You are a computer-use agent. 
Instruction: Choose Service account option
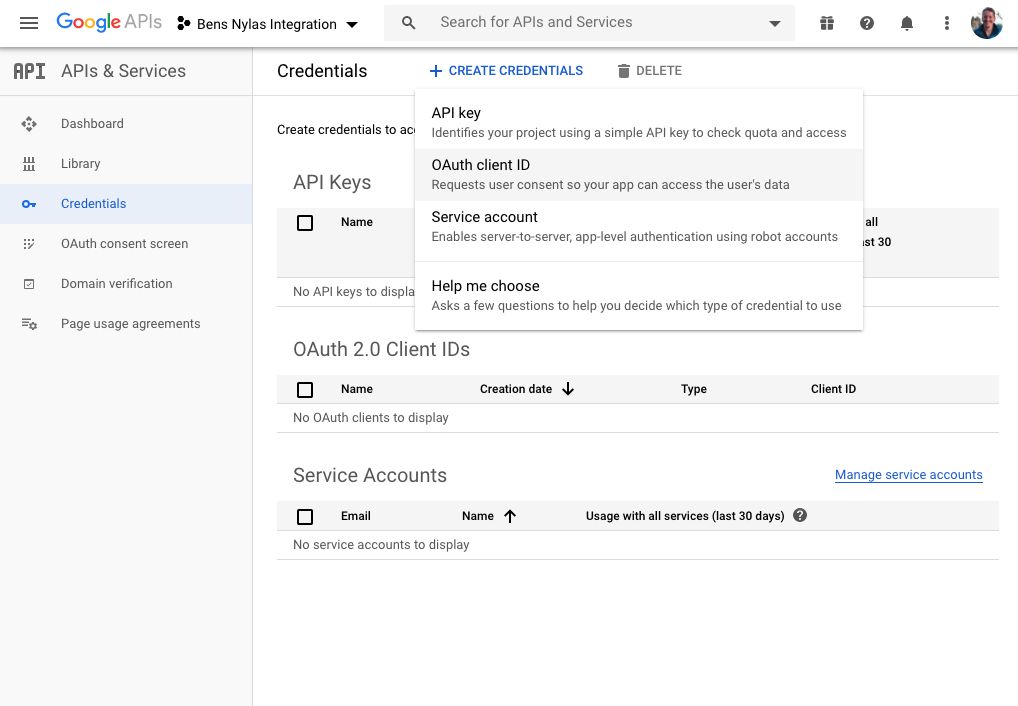(x=638, y=227)
